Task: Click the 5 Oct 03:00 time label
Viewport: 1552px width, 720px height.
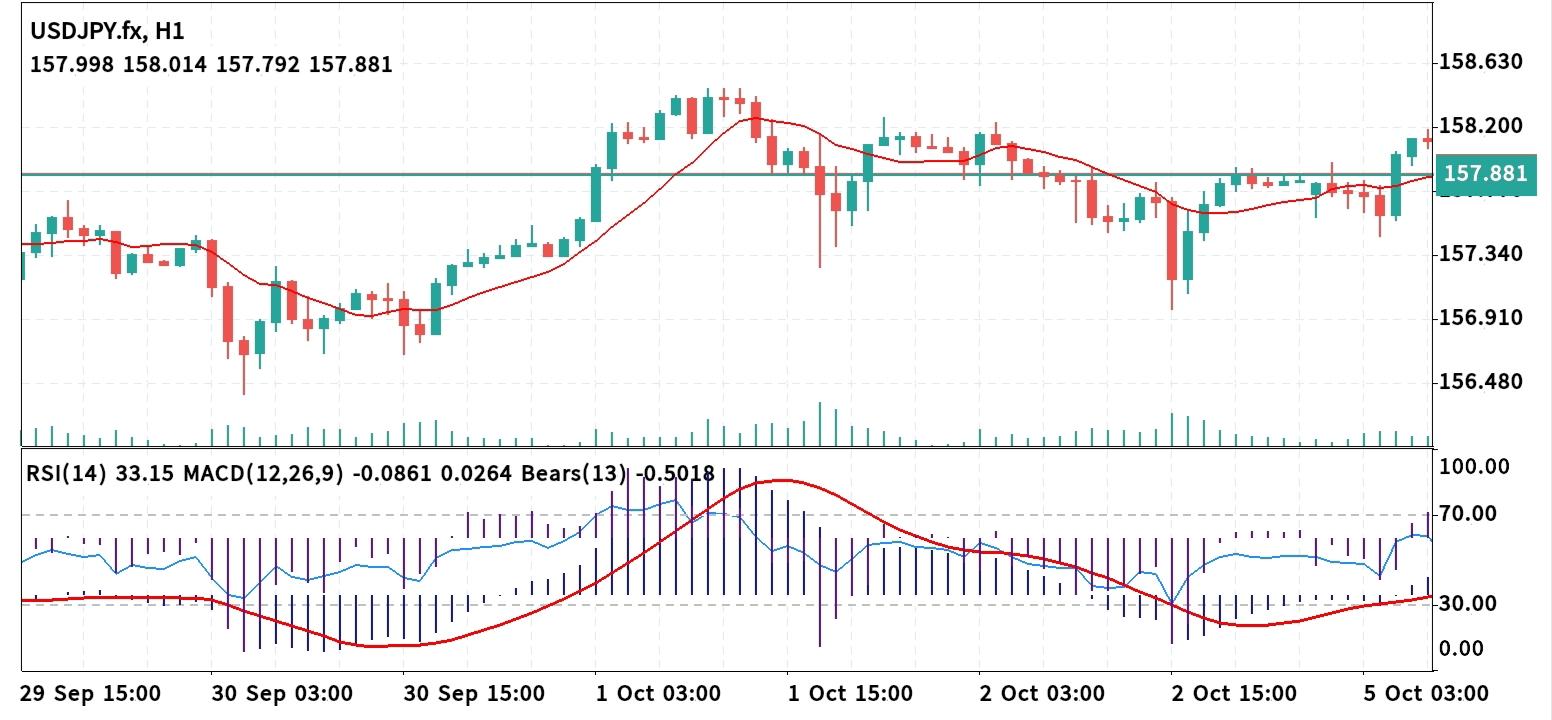Action: click(1426, 693)
